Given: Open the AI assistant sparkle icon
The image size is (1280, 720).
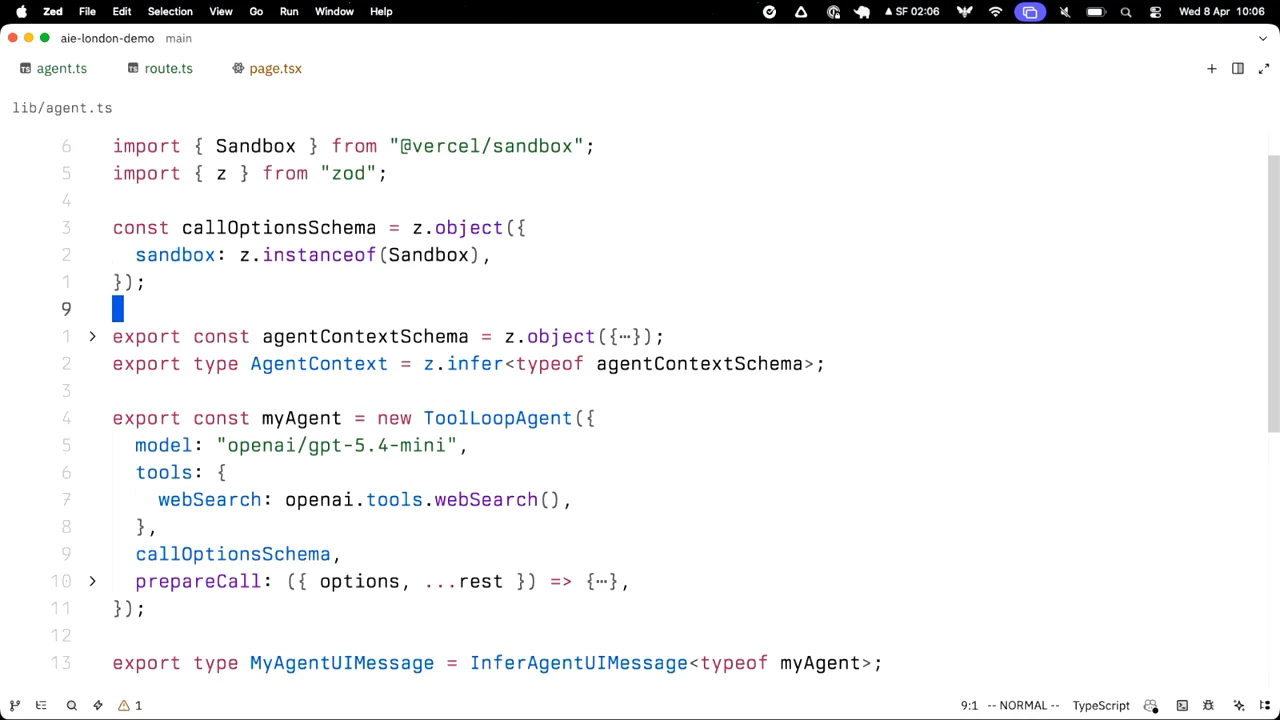Looking at the screenshot, I should click(1239, 705).
